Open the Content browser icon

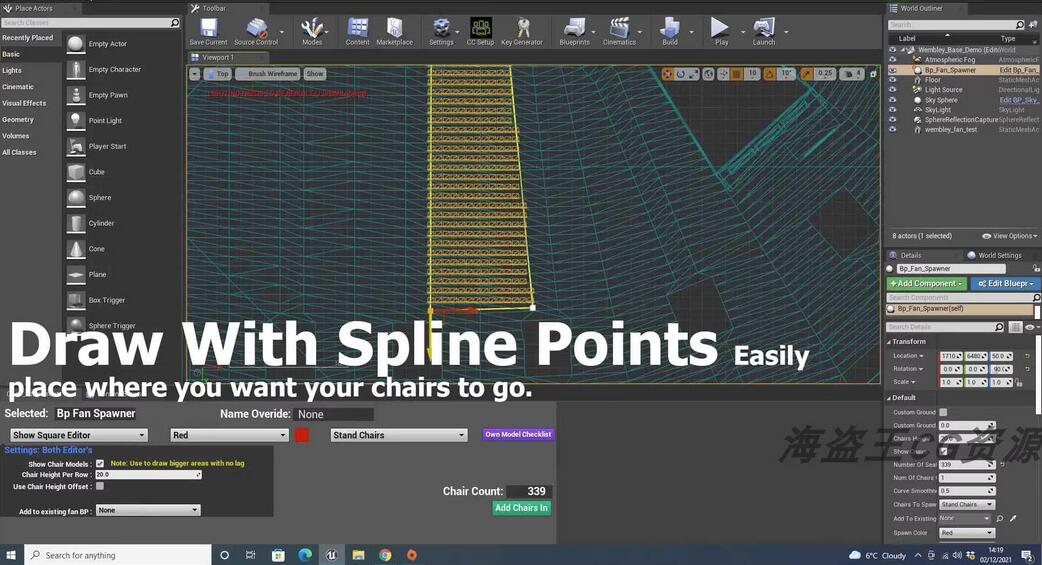(357, 30)
